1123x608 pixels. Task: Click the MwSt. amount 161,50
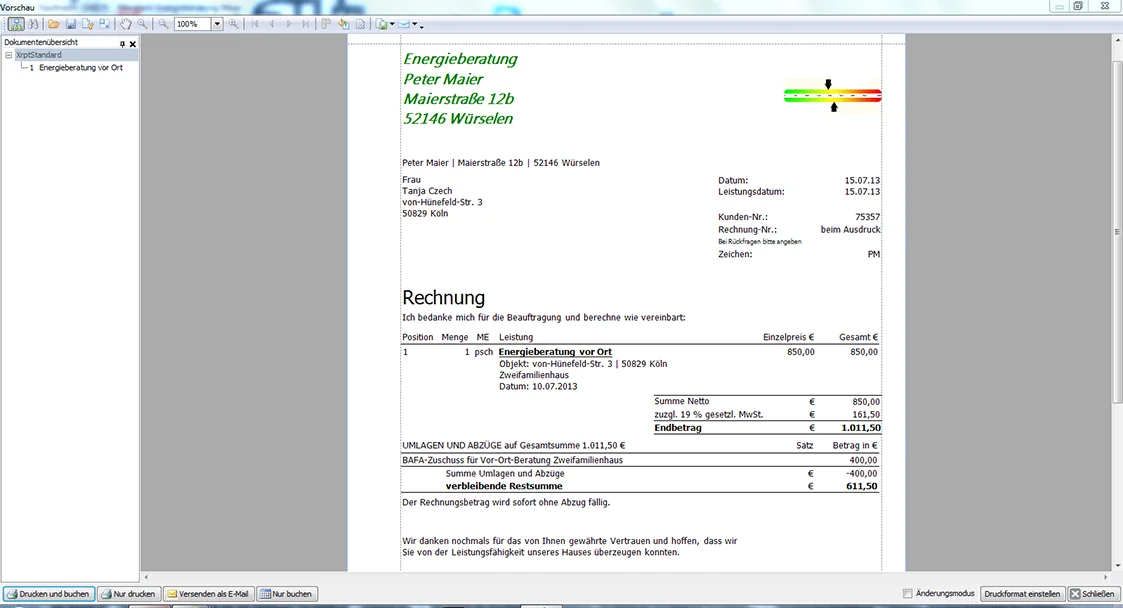[x=866, y=415]
